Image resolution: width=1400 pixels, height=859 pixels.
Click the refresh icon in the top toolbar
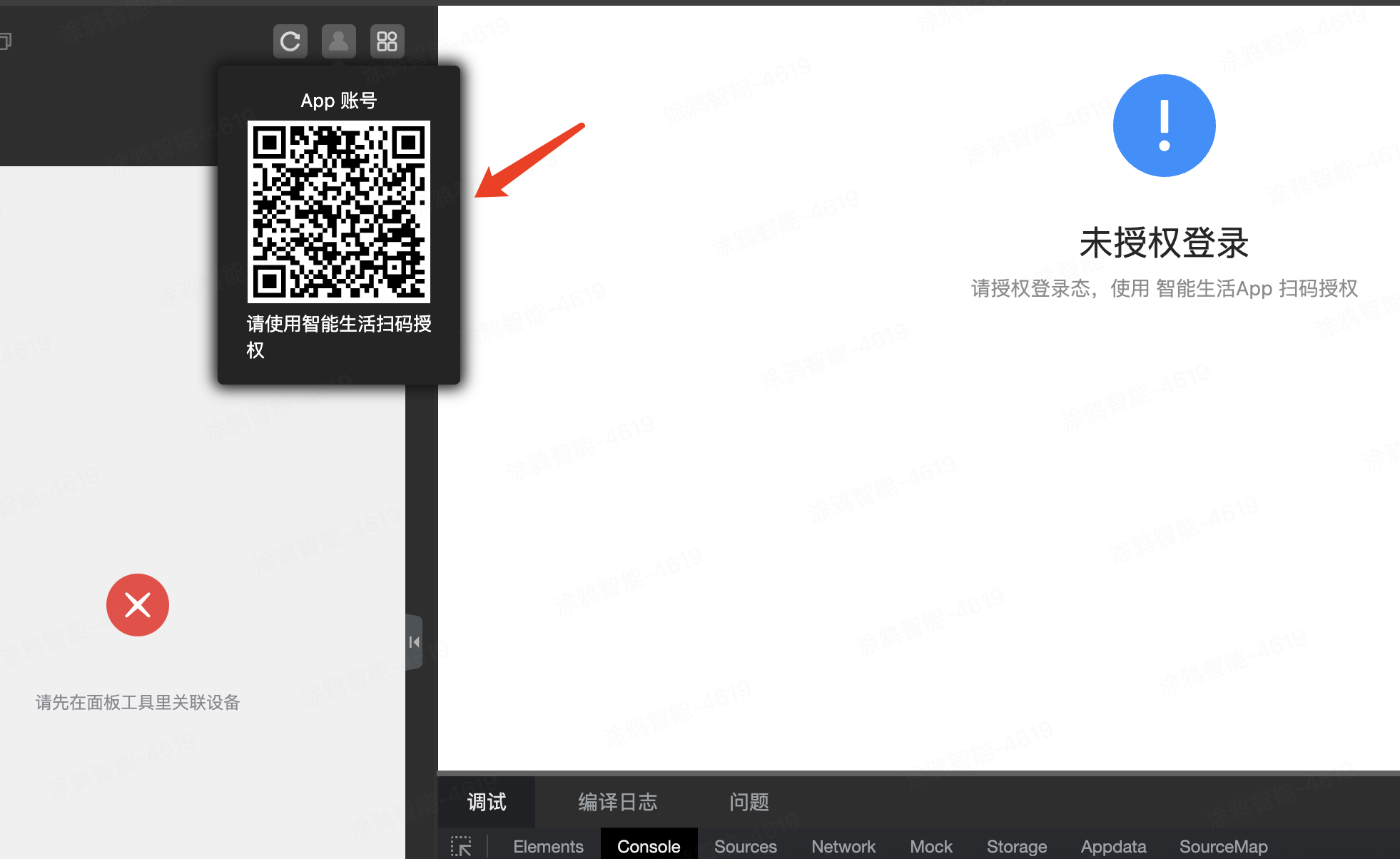pyautogui.click(x=290, y=41)
